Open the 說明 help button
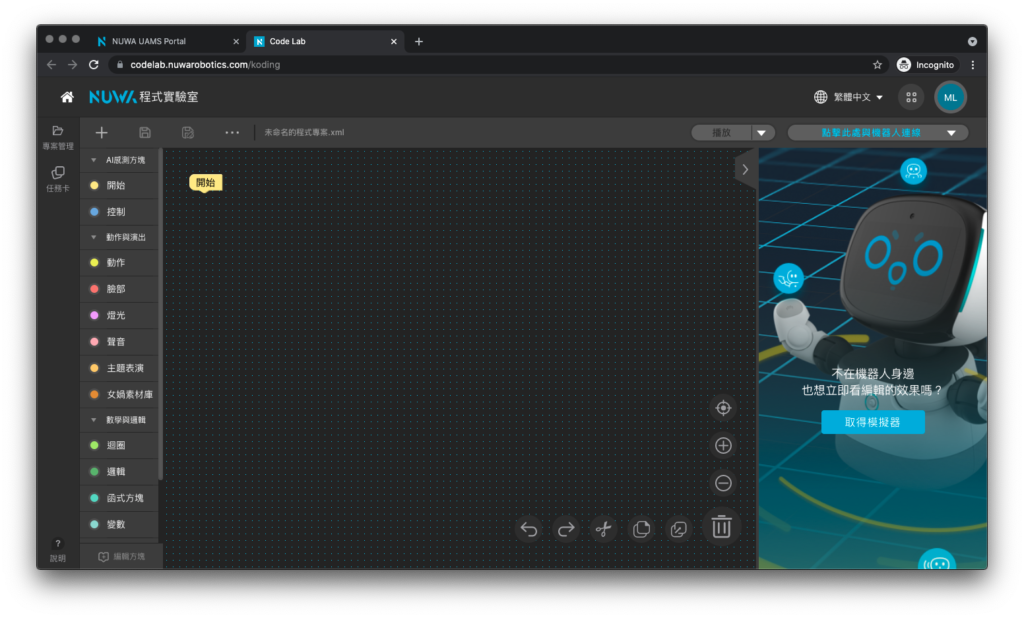Viewport: 1024px width, 618px height. 57,550
